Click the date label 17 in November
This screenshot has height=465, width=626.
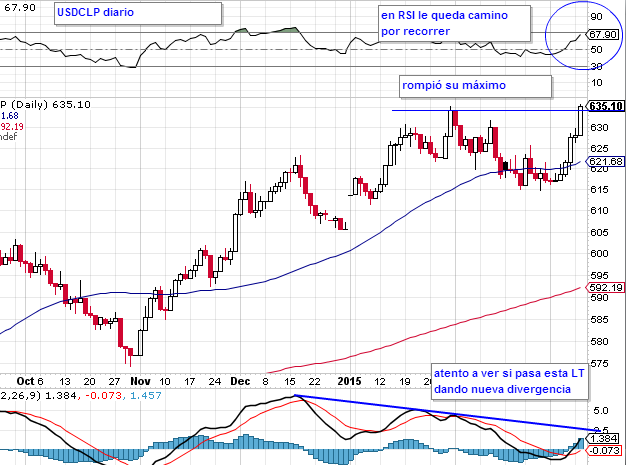[x=190, y=382]
